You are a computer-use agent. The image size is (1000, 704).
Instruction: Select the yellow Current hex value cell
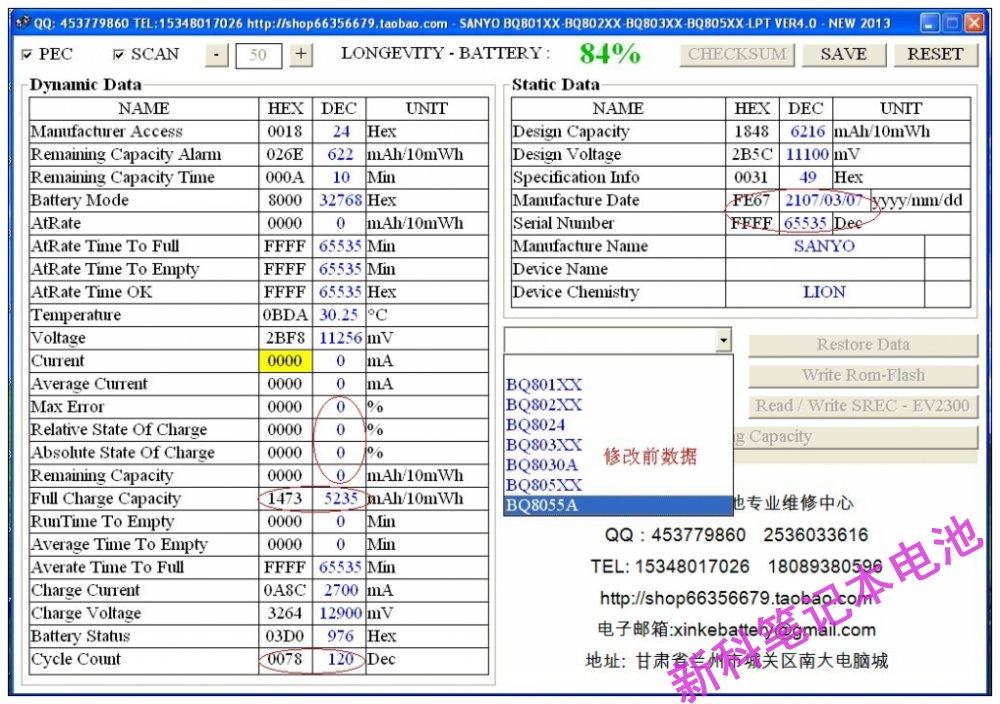[x=284, y=361]
